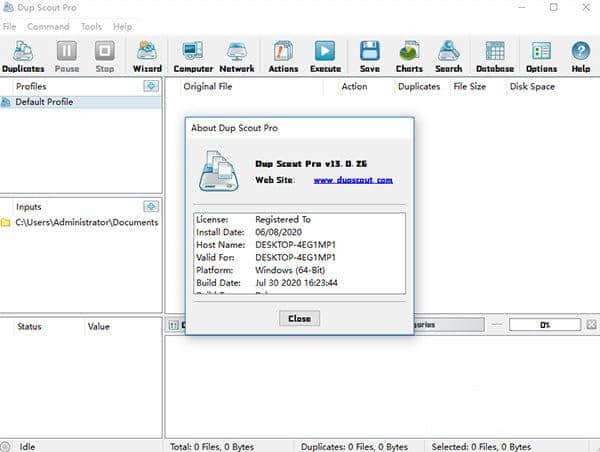Click the add button in Inputs panel header
The width and height of the screenshot is (600, 452).
[x=151, y=206]
